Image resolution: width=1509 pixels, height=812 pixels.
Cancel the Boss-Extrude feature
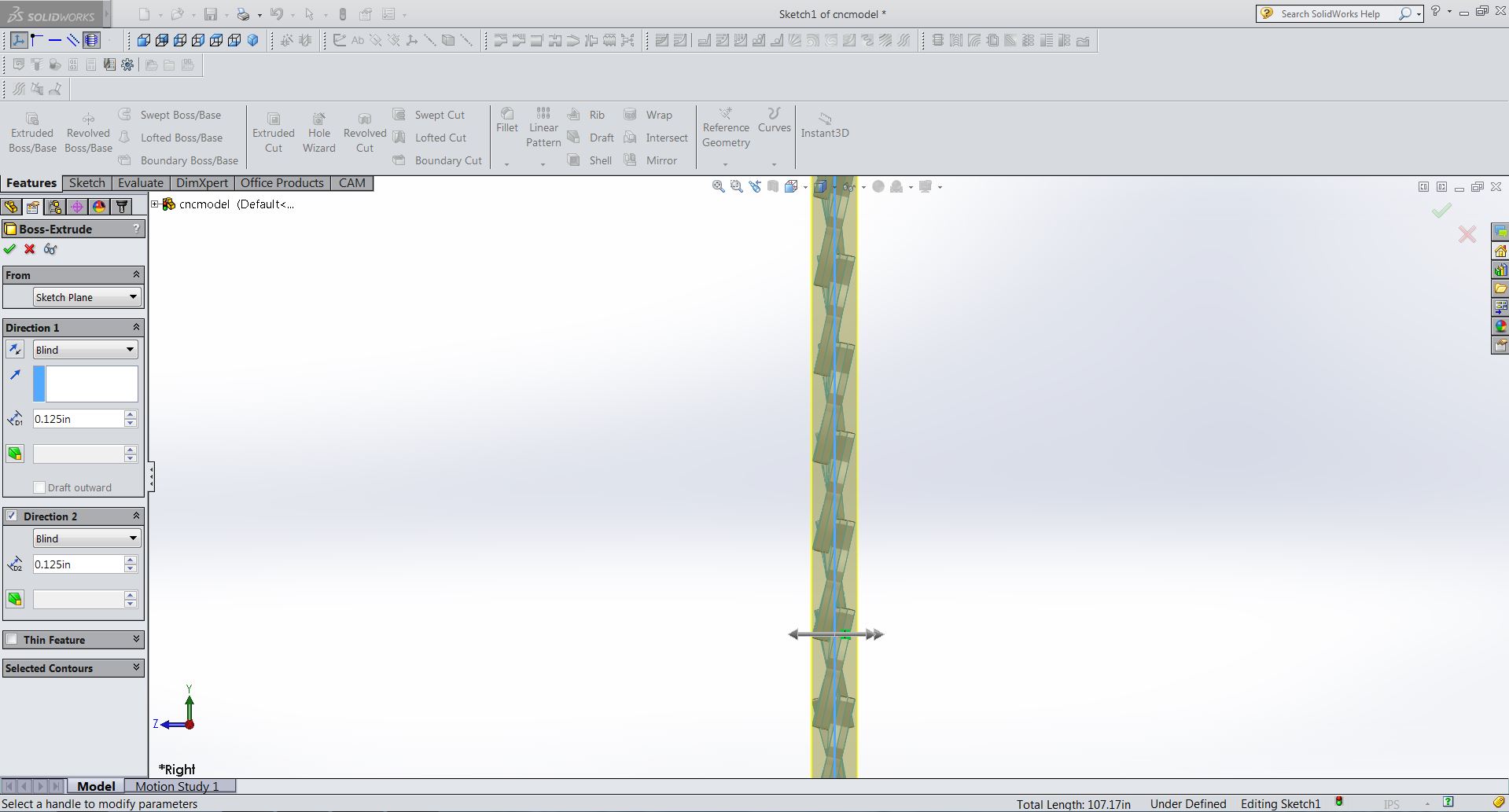tap(30, 249)
